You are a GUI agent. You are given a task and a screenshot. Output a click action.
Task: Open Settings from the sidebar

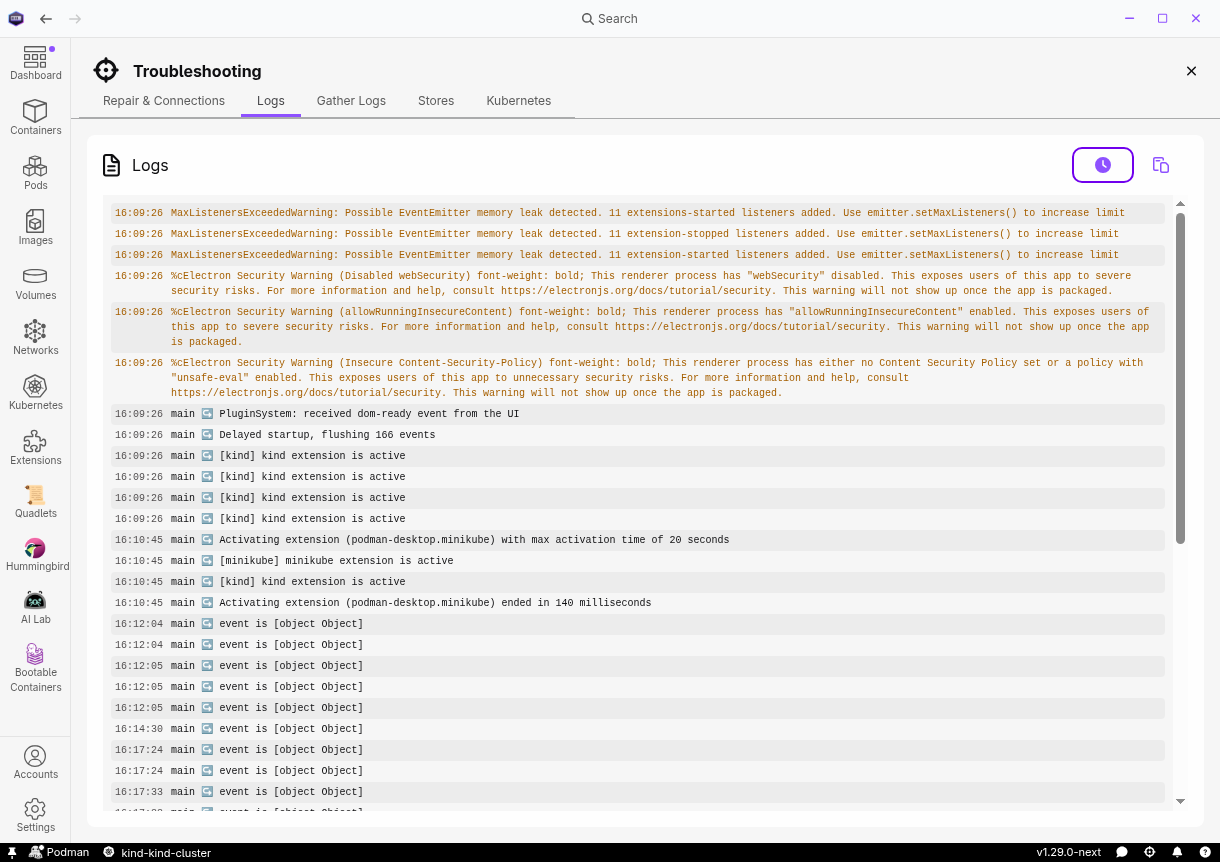coord(35,815)
